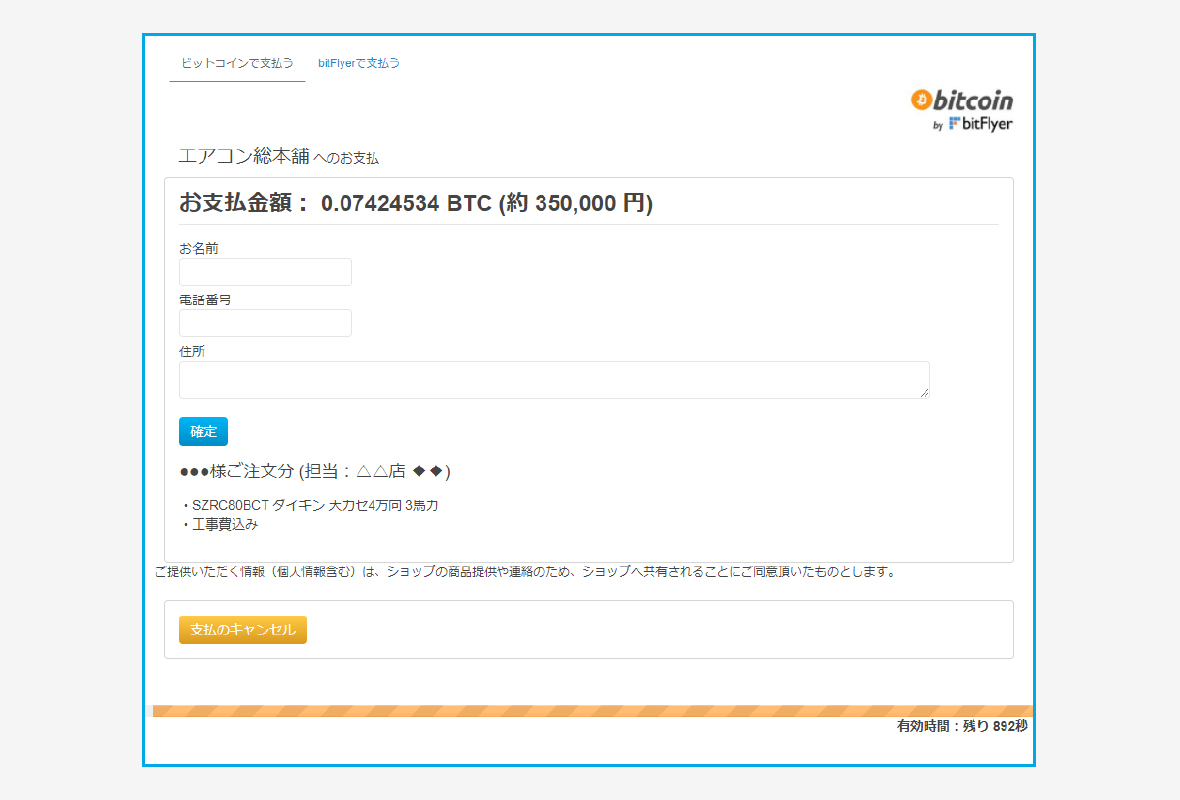Click the yellow 支払のキャンセル button
1180x800 pixels.
pyautogui.click(x=242, y=629)
